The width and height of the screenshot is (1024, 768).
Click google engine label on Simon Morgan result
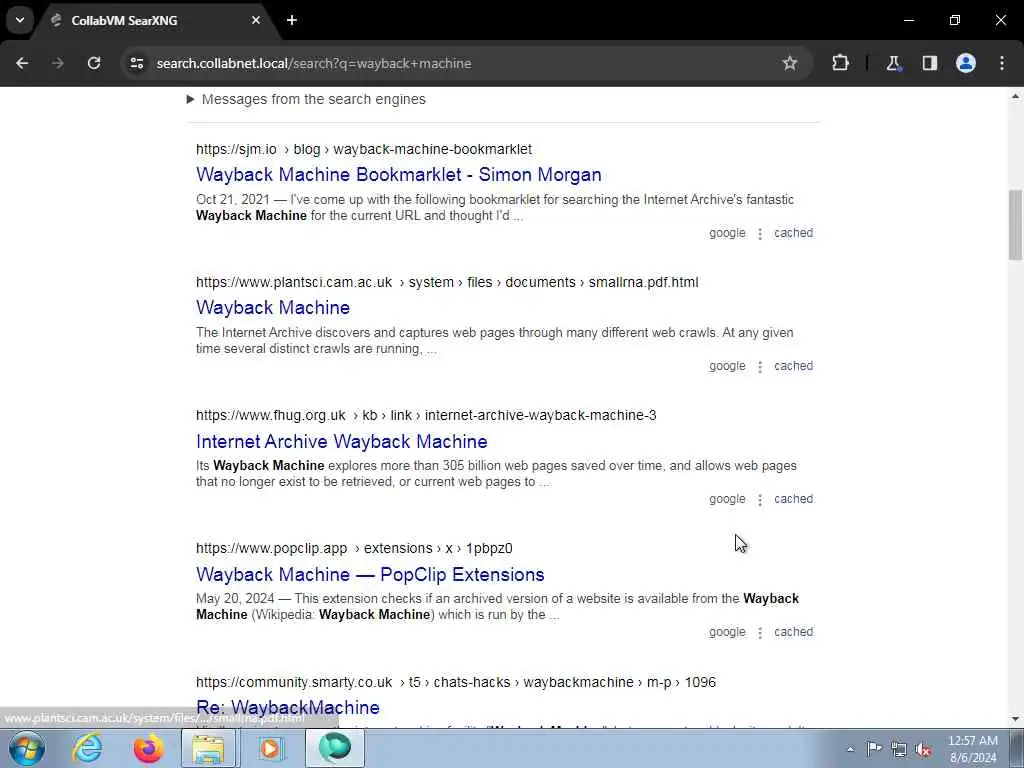point(727,233)
